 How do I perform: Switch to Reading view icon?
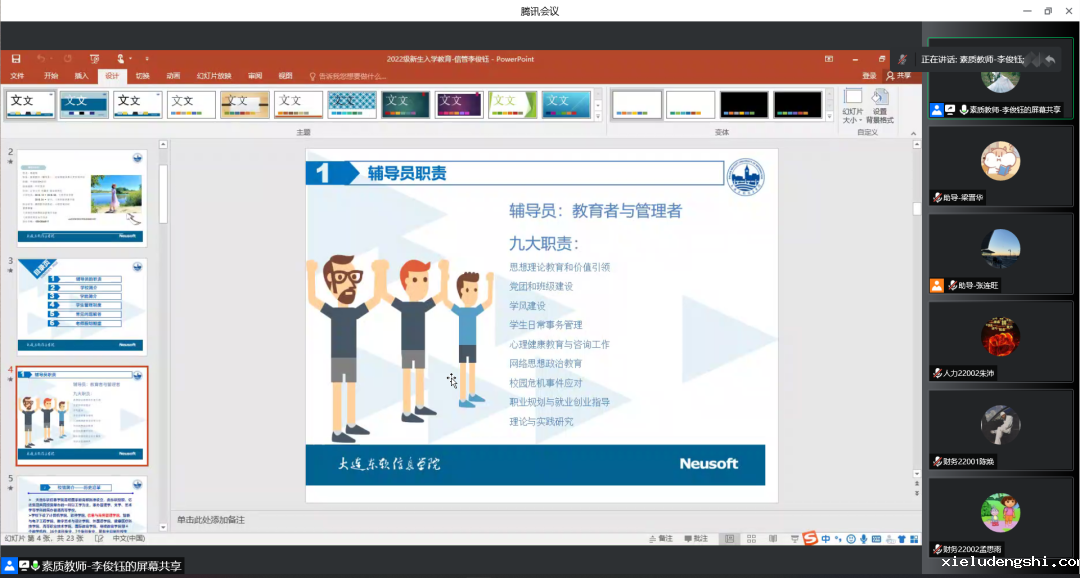click(x=771, y=539)
